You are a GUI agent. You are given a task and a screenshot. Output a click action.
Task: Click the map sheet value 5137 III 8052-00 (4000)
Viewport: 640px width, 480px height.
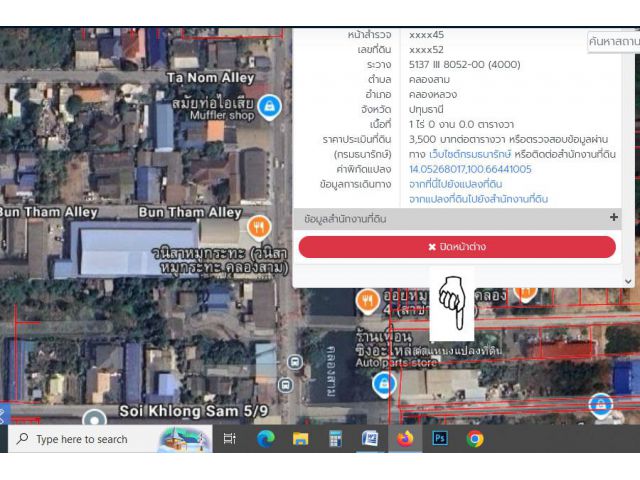click(464, 64)
